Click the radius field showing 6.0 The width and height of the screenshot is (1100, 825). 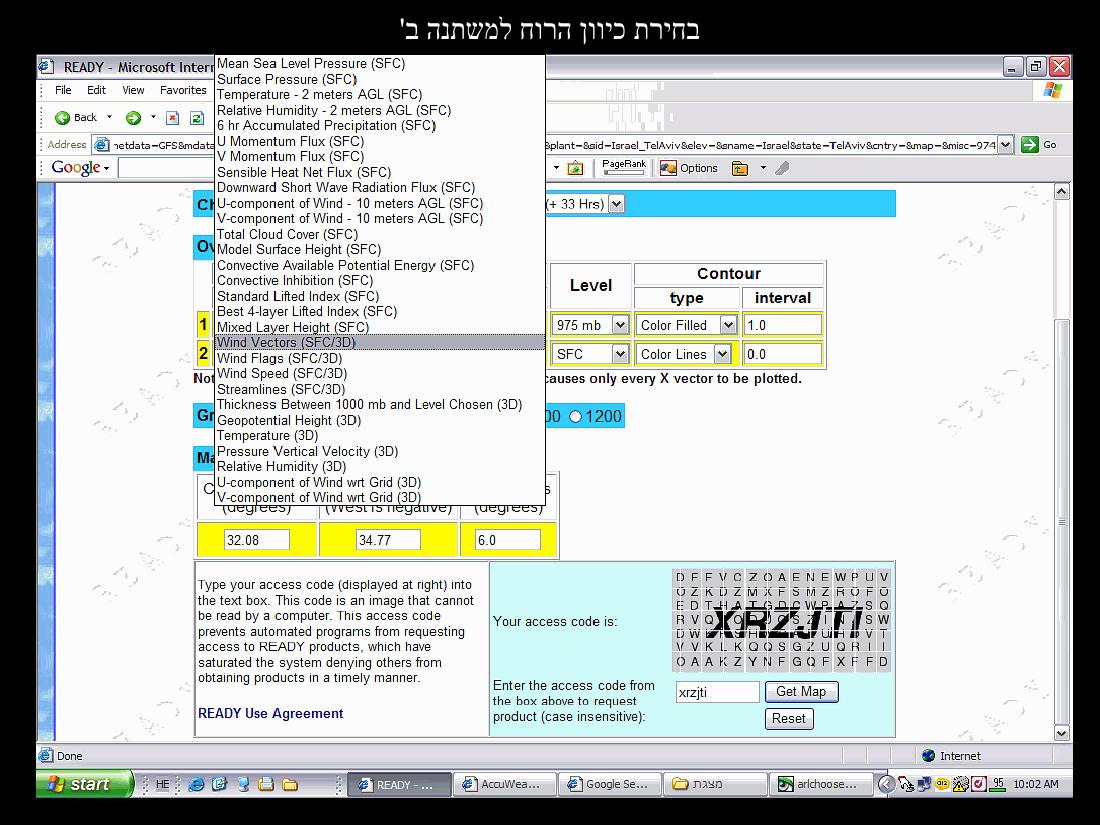508,540
